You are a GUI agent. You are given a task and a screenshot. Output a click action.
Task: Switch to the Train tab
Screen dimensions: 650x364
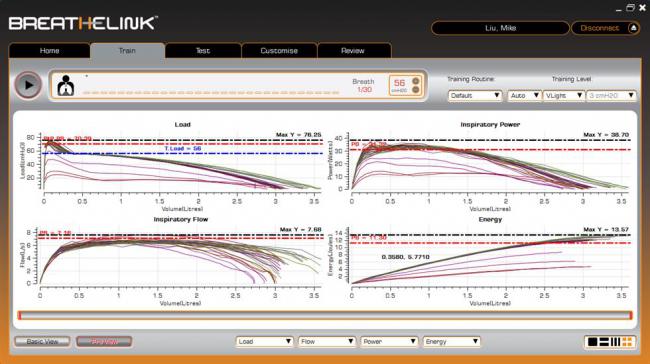(x=127, y=51)
